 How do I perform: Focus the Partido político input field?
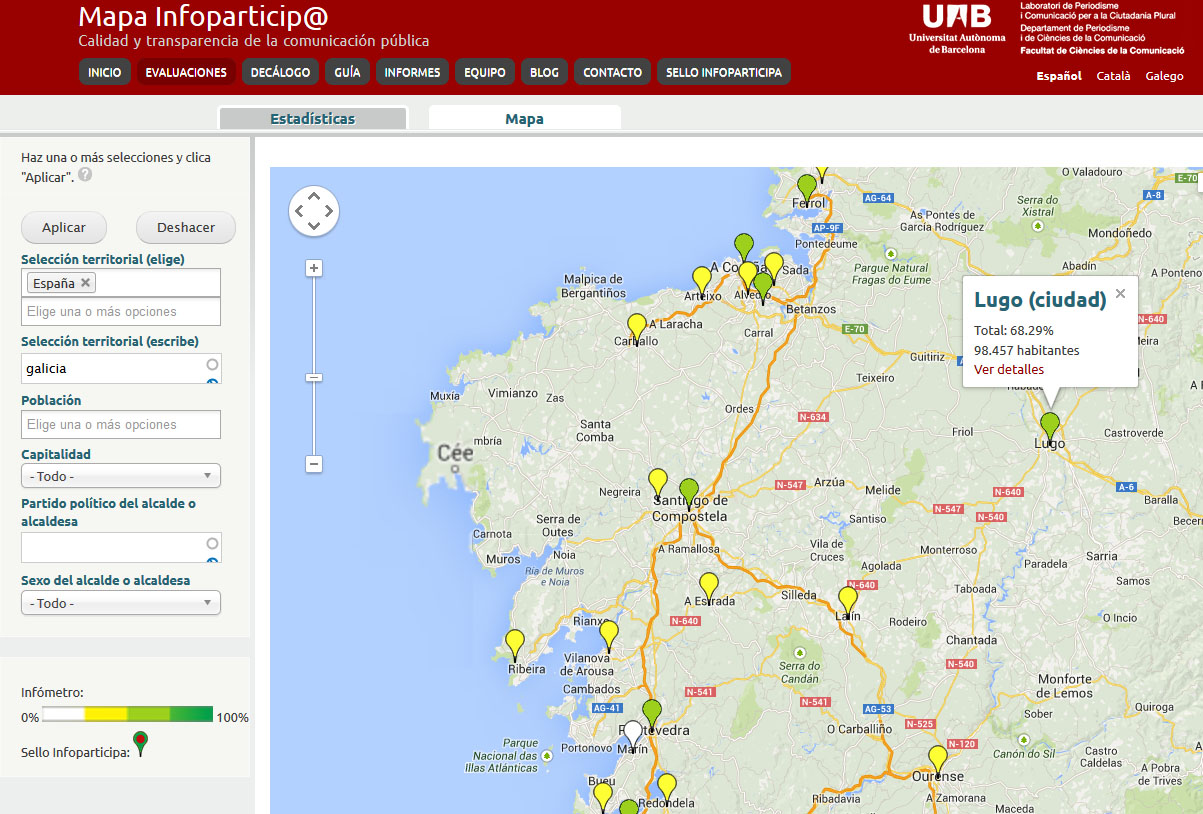tap(121, 547)
